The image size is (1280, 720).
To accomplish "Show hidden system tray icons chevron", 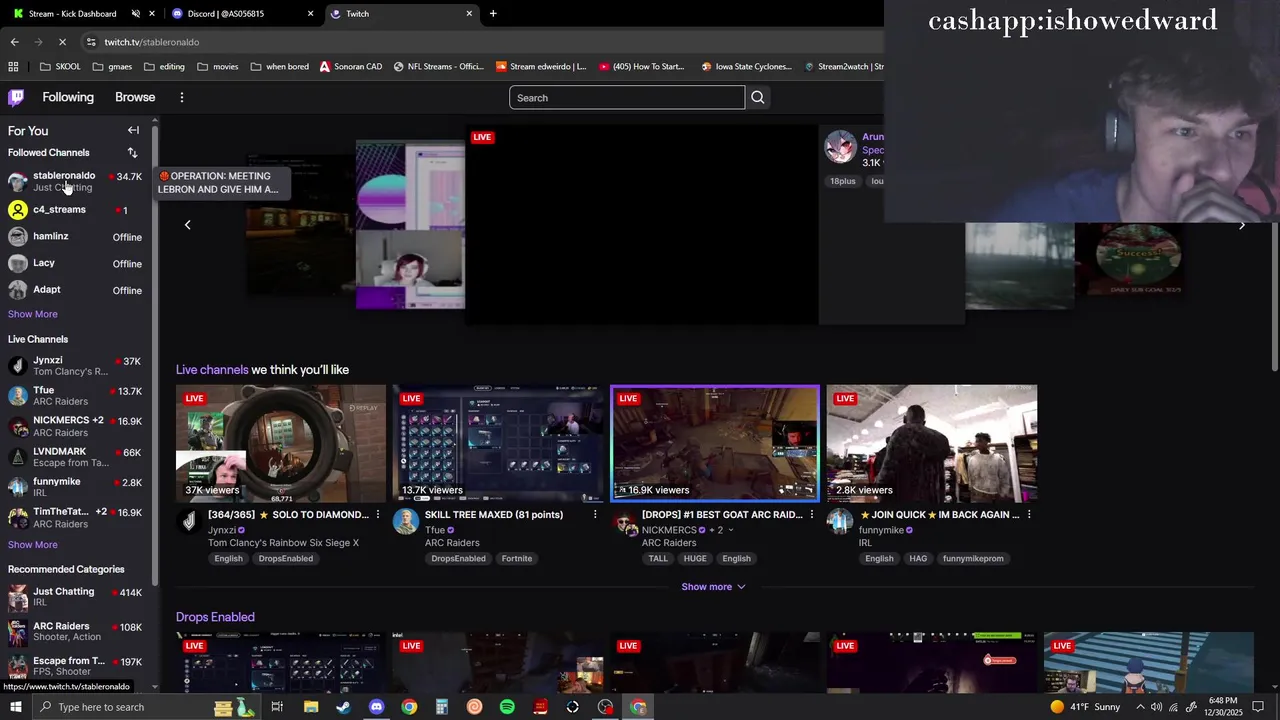I will (1140, 707).
